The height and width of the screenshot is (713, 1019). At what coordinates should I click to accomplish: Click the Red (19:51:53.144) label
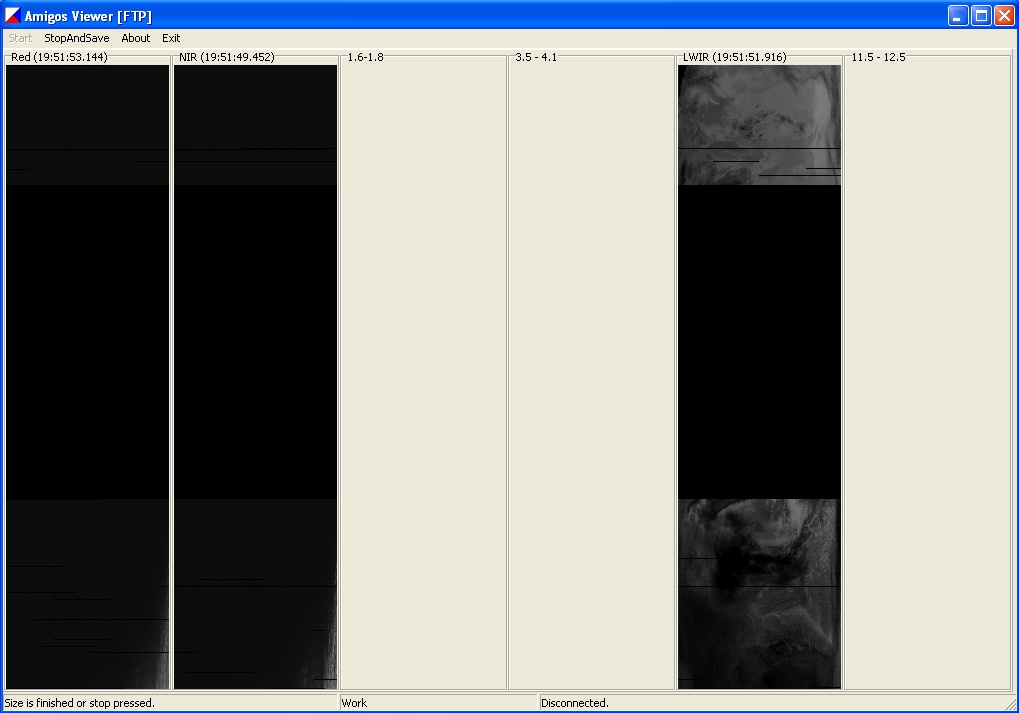tap(59, 57)
